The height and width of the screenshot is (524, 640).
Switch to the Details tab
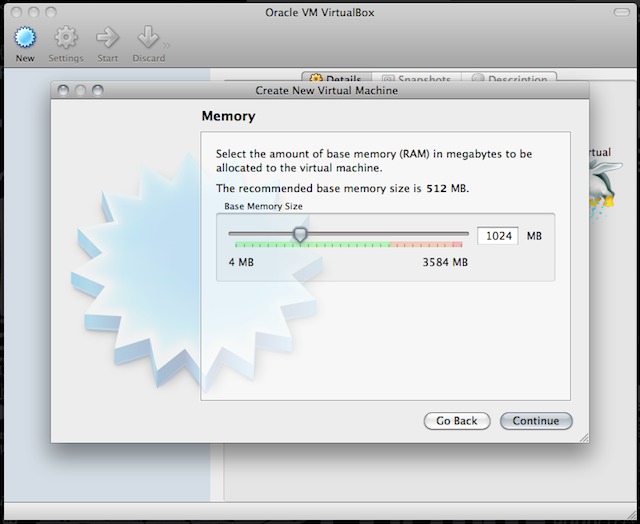[337, 78]
